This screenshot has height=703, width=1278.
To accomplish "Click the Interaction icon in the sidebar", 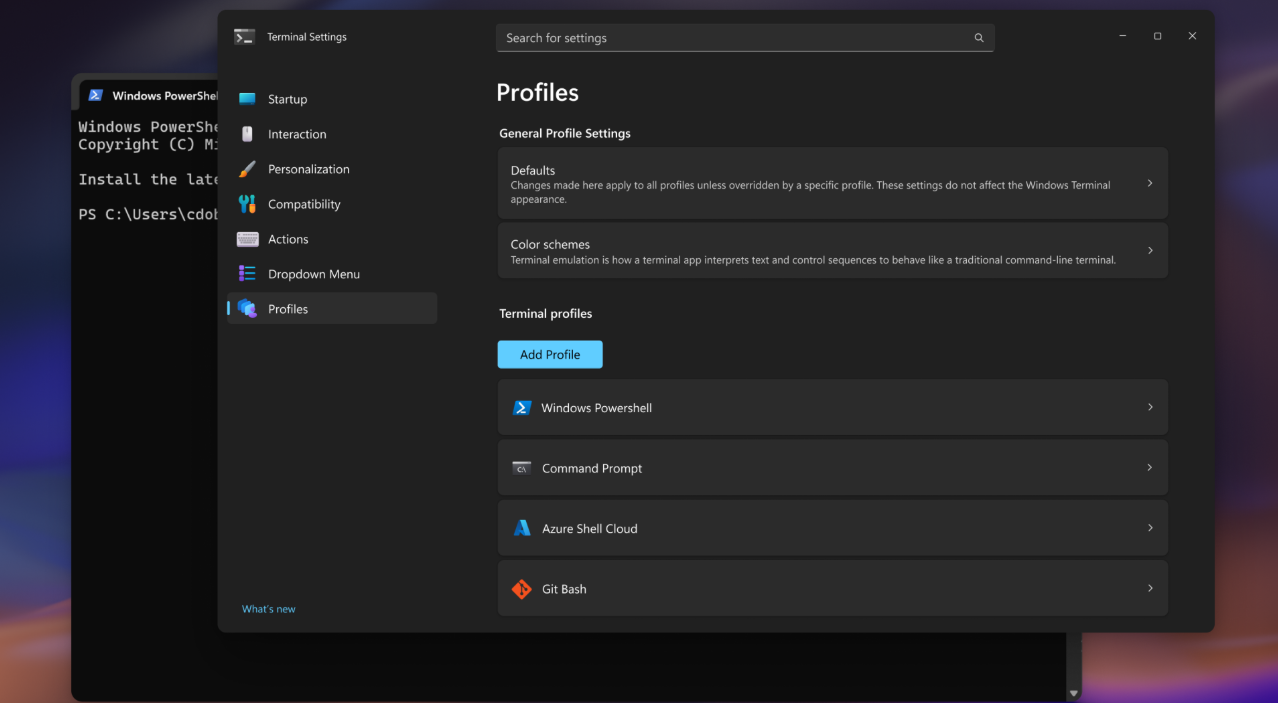I will [x=246, y=134].
